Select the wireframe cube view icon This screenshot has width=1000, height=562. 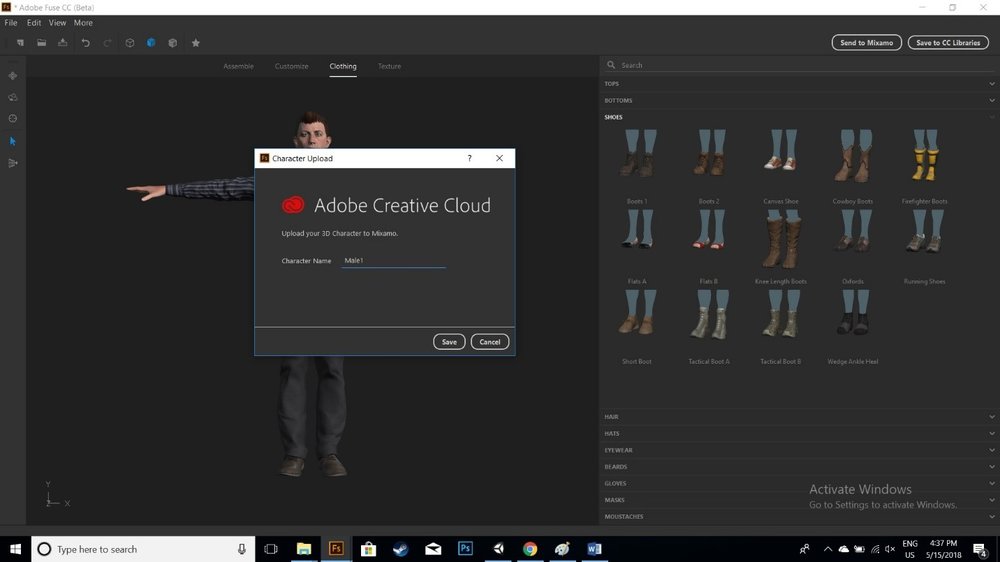pyautogui.click(x=129, y=43)
